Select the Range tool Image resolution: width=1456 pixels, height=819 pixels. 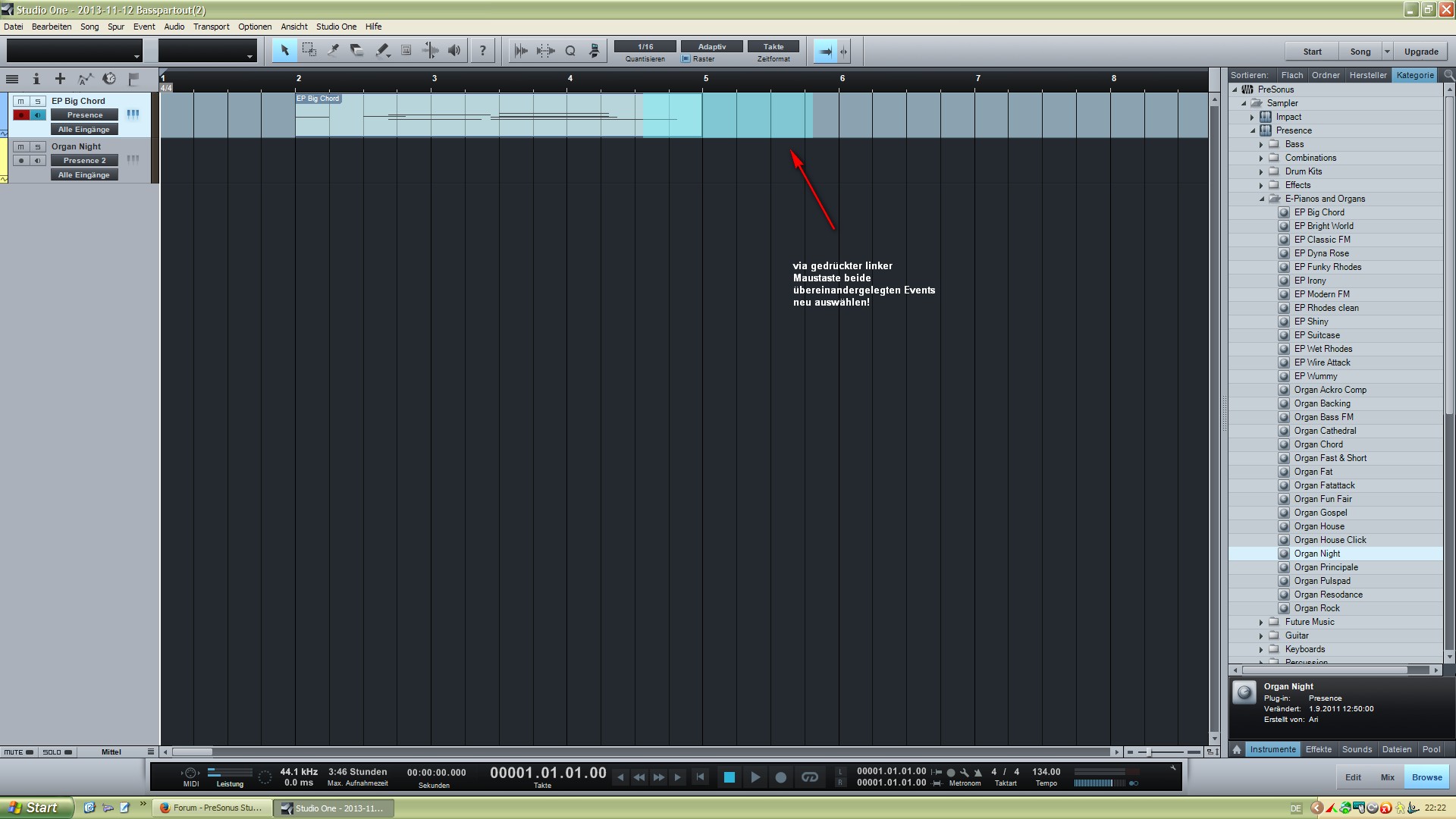click(x=309, y=51)
